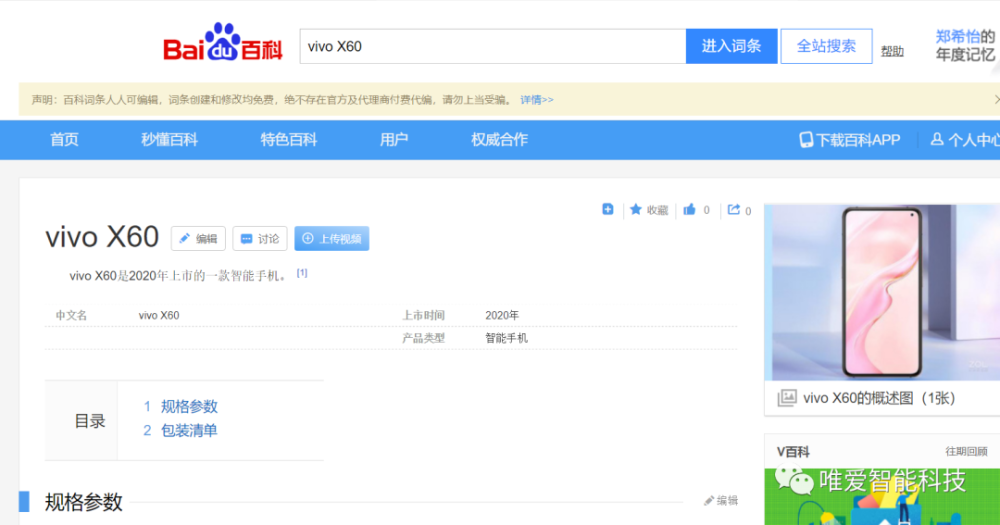This screenshot has width=1000, height=525.
Task: Click the search field containing vivo X60
Action: tap(493, 46)
